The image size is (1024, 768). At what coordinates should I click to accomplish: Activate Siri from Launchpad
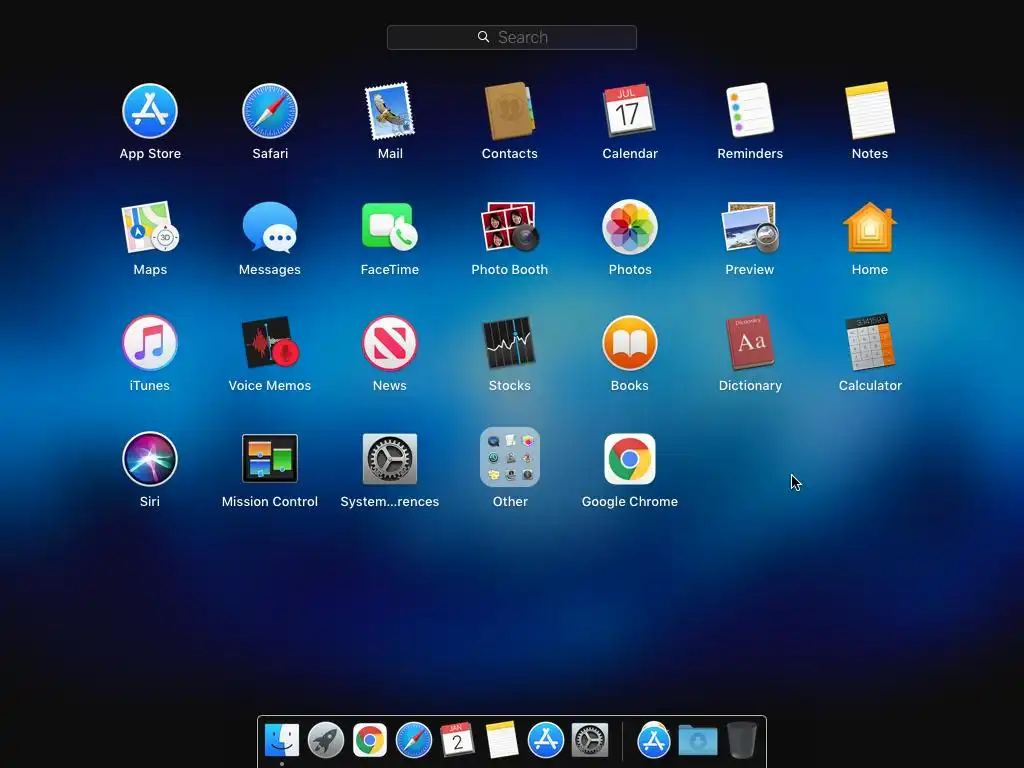click(x=150, y=459)
